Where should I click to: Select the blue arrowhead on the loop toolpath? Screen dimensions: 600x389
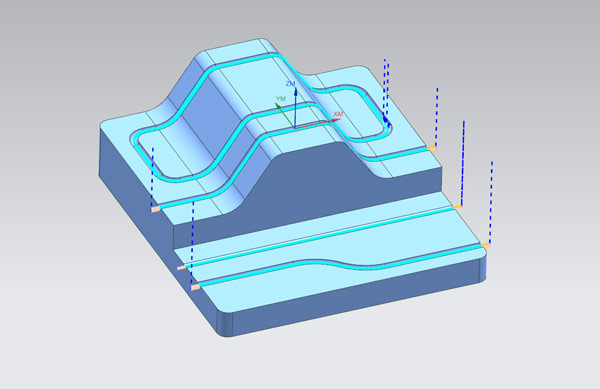point(386,121)
